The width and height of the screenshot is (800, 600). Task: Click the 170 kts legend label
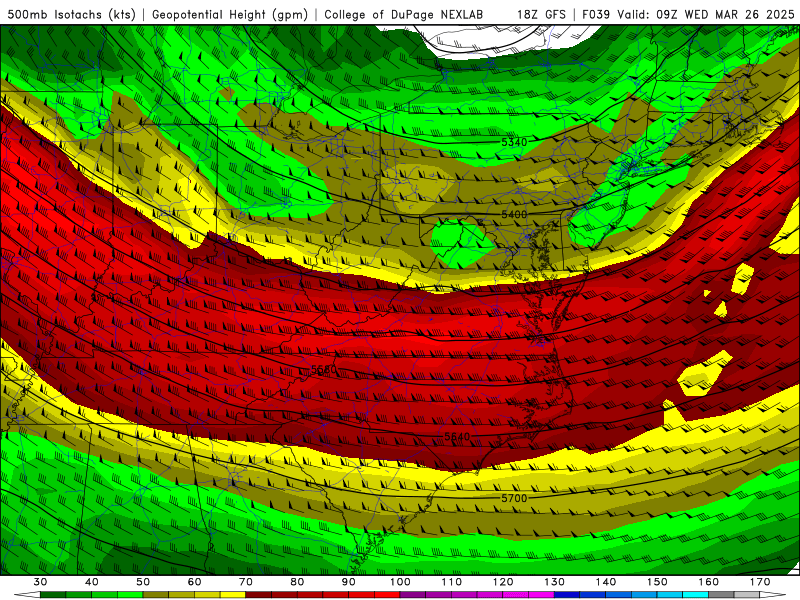[x=760, y=582]
